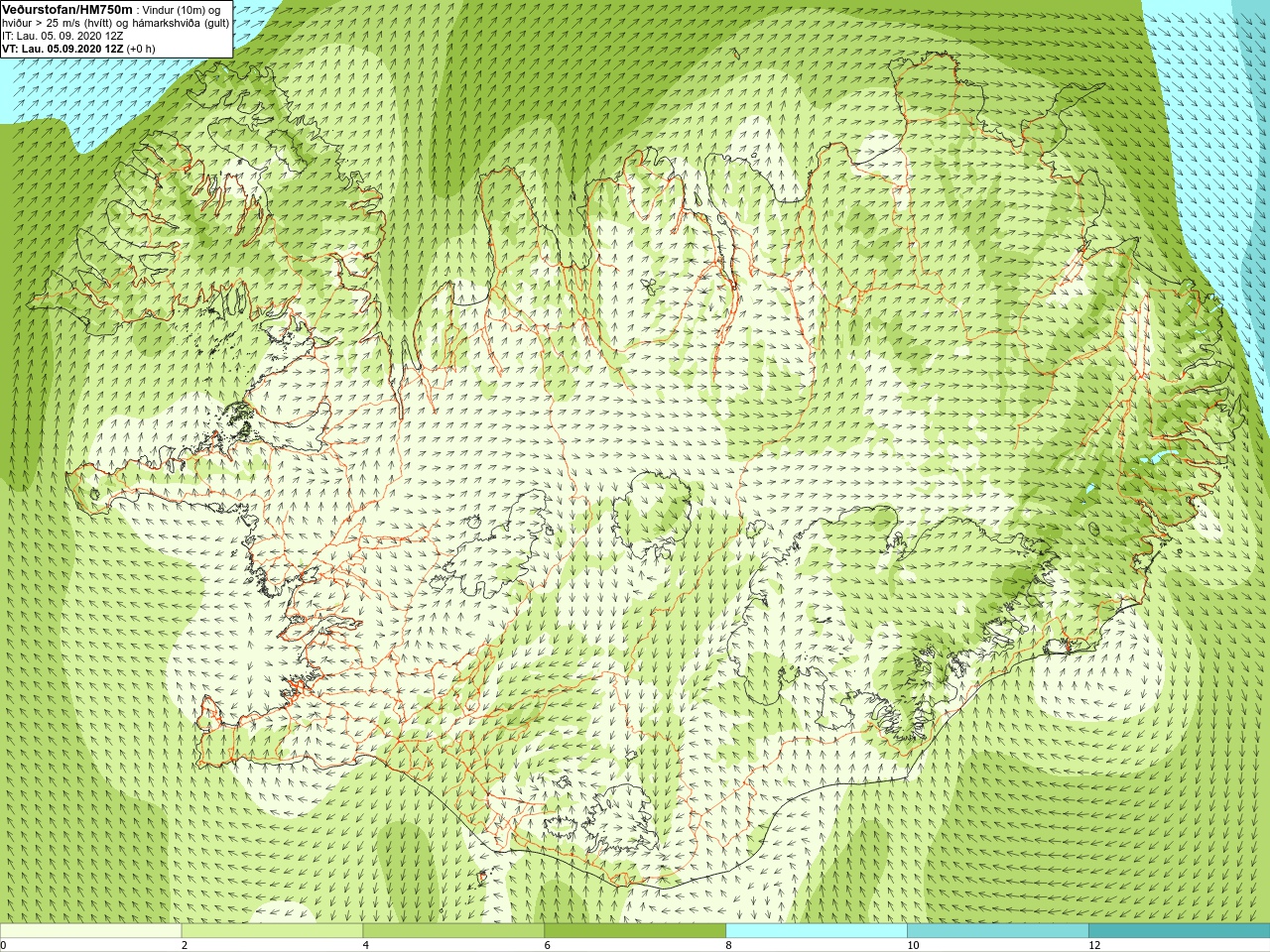Click the scale label '4'

(x=366, y=945)
